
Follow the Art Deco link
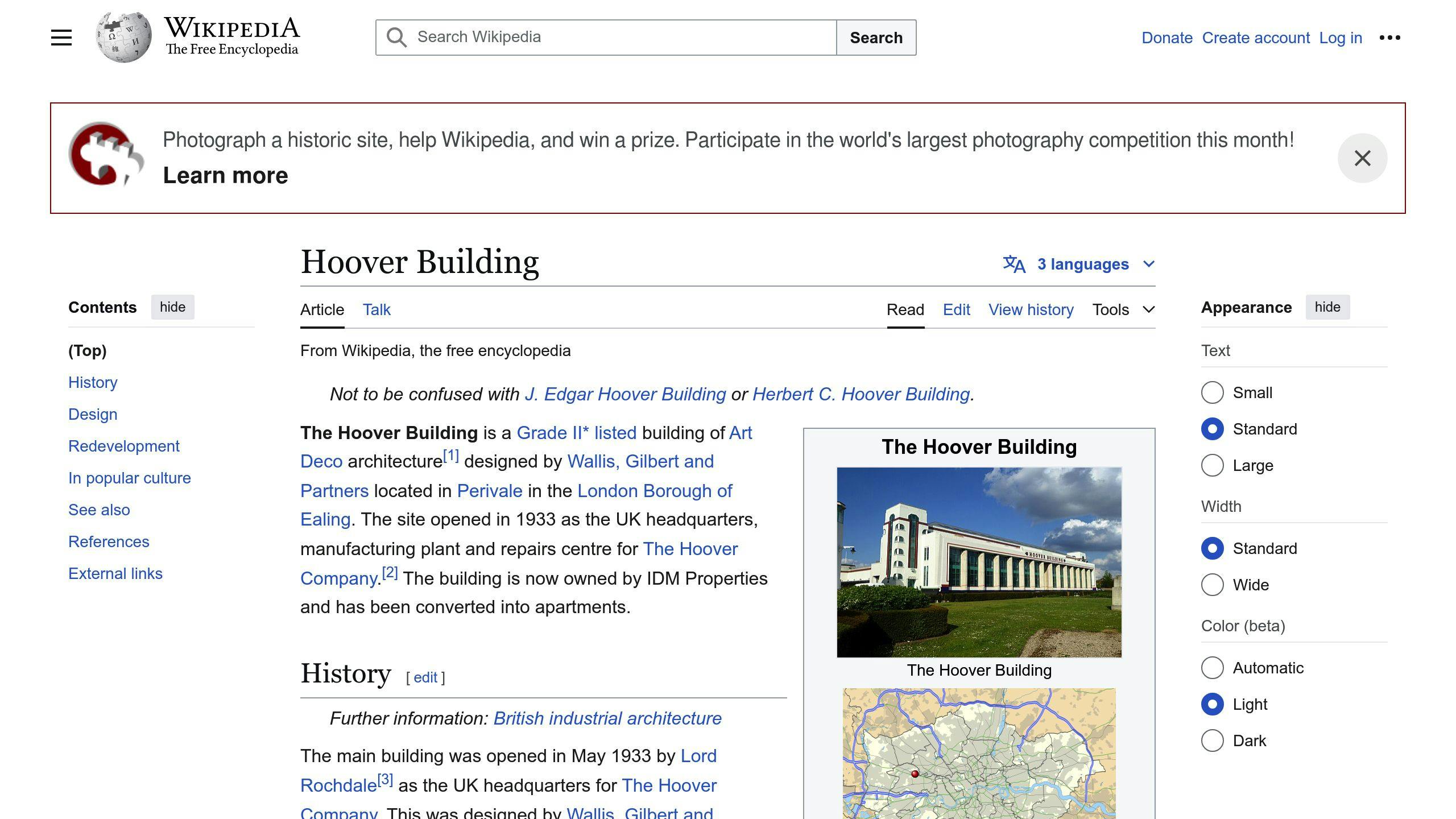[x=321, y=461]
